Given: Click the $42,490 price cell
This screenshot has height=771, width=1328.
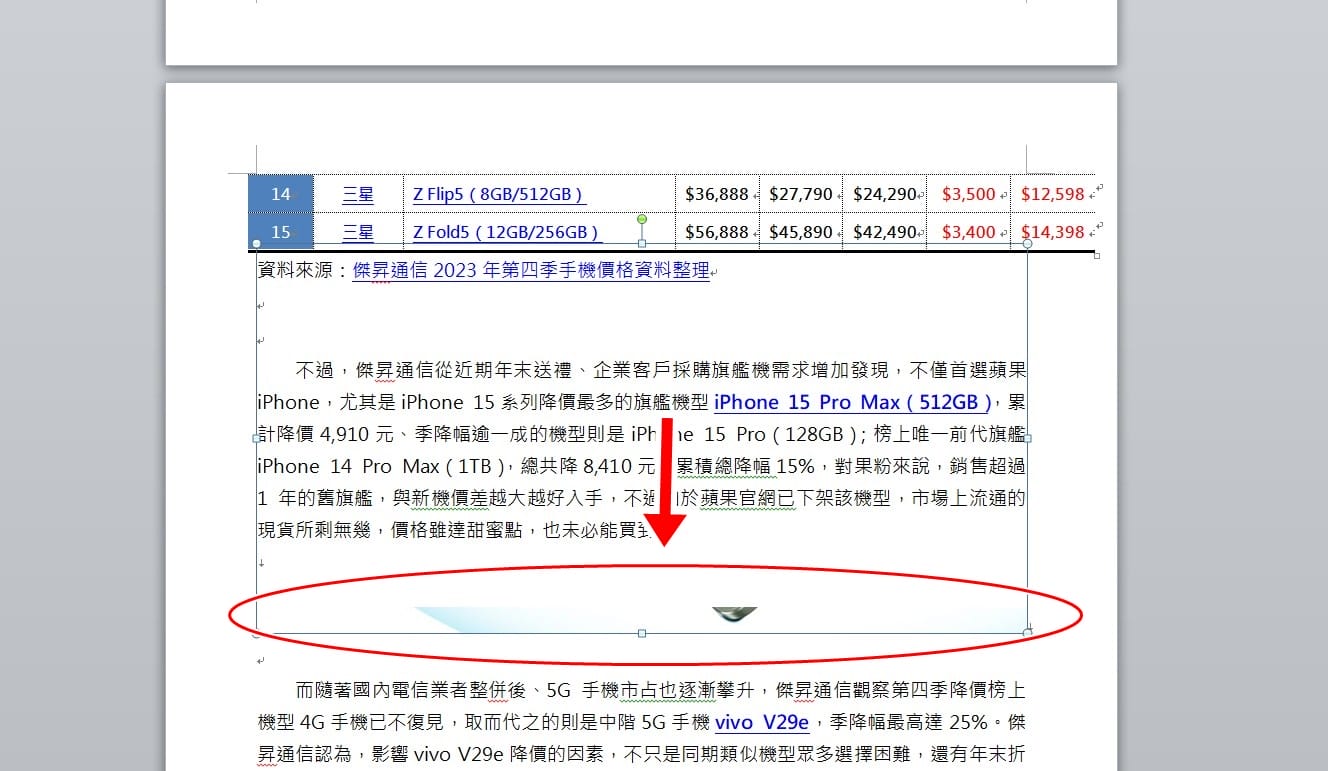Looking at the screenshot, I should point(885,232).
